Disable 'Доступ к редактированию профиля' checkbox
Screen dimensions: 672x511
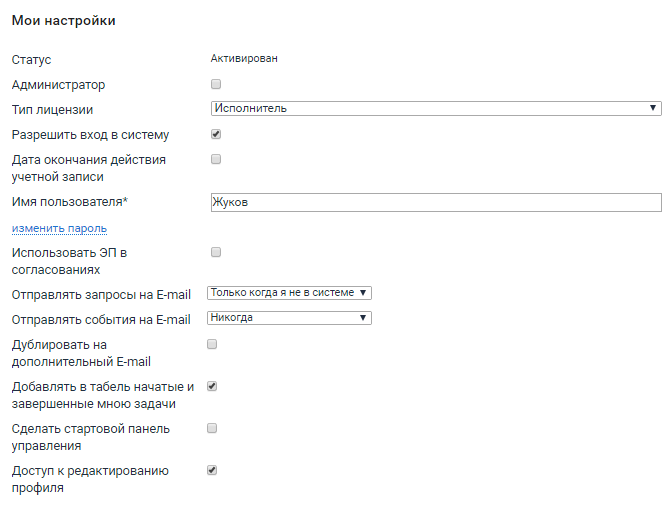click(x=211, y=470)
